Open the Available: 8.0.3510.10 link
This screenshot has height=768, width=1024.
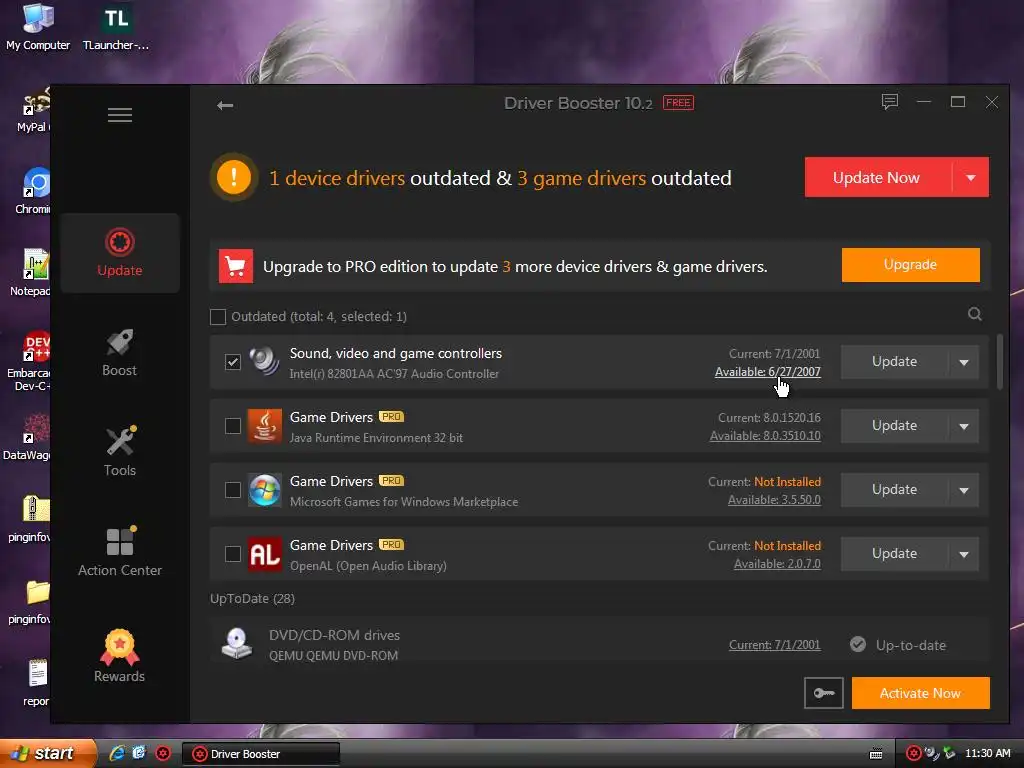point(765,436)
